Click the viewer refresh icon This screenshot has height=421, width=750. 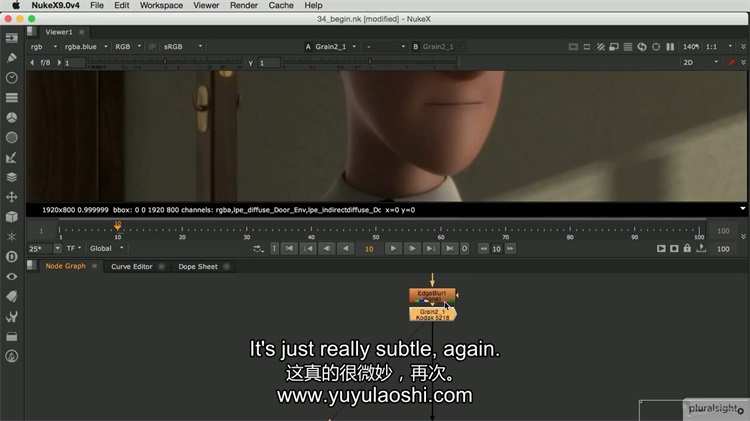642,47
